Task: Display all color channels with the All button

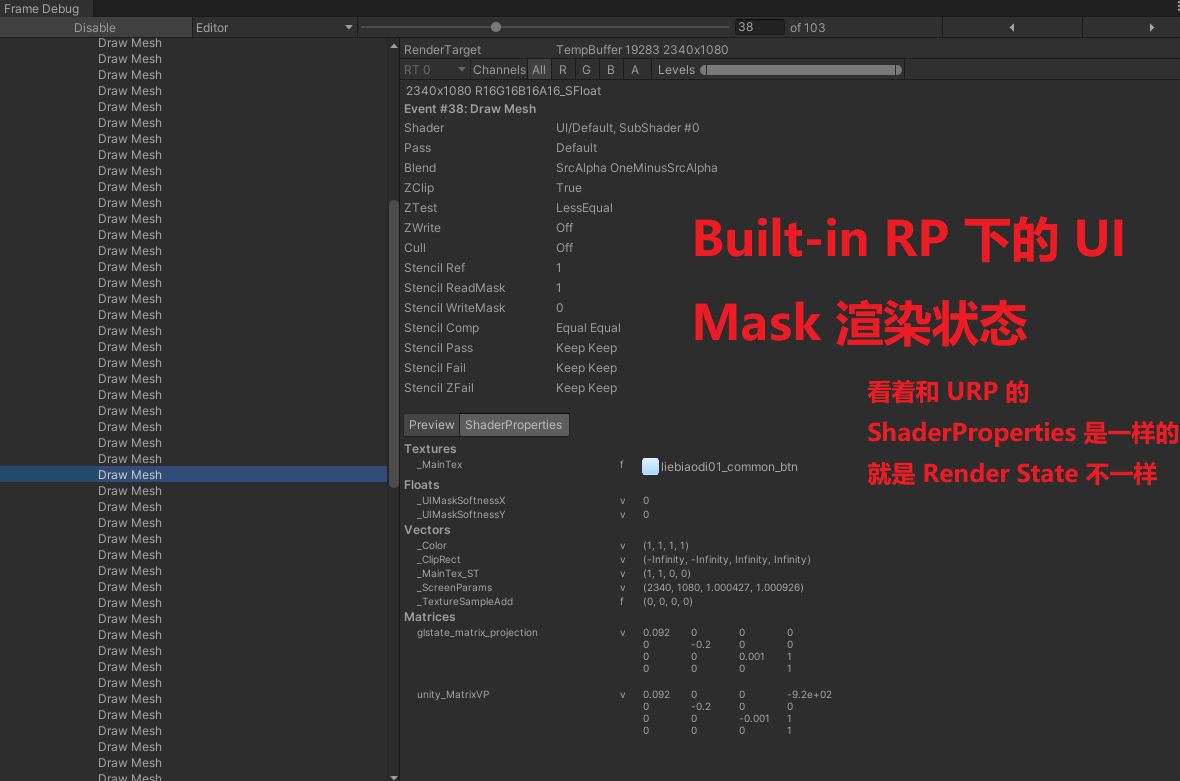Action: click(539, 69)
